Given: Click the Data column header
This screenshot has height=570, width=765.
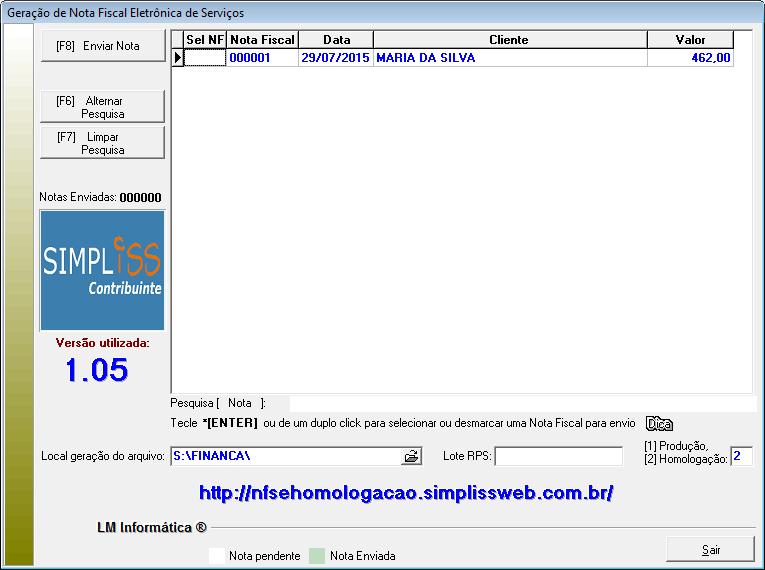Looking at the screenshot, I should (336, 40).
